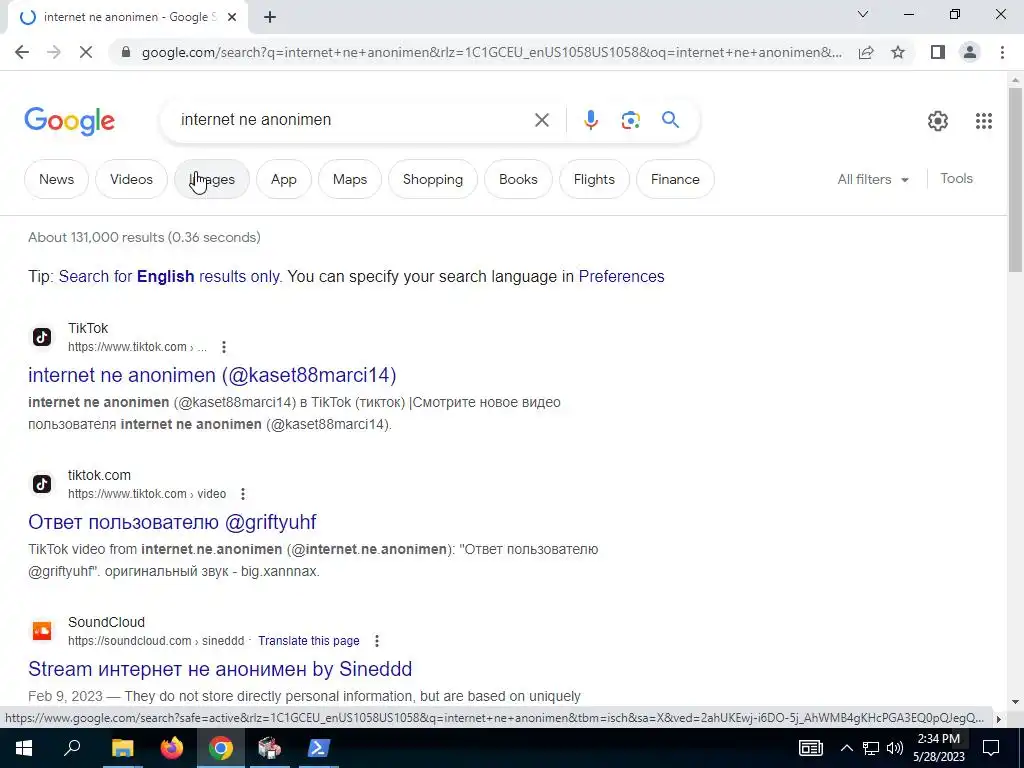This screenshot has height=768, width=1024.
Task: Launch Firefox from the taskbar
Action: [x=172, y=748]
